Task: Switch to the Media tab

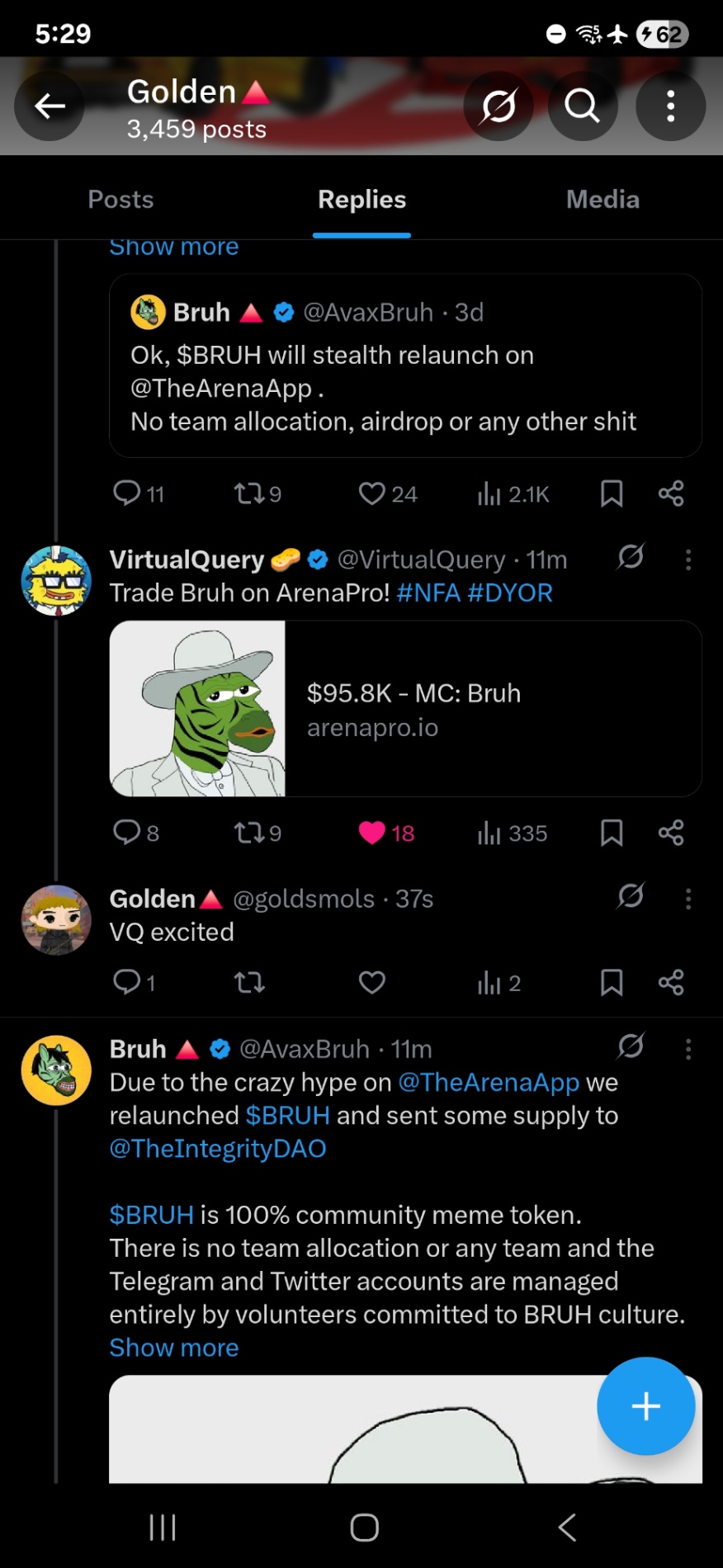Action: (x=602, y=200)
